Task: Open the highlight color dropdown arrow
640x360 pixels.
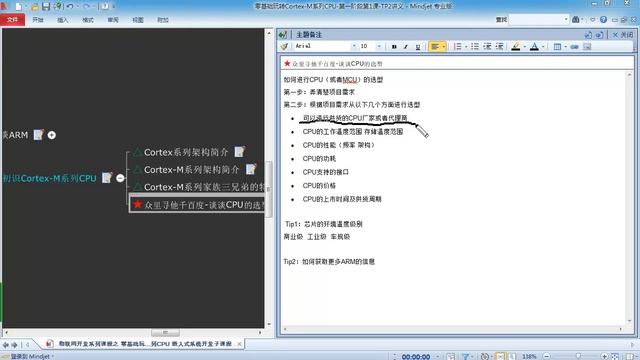Action: (524, 47)
